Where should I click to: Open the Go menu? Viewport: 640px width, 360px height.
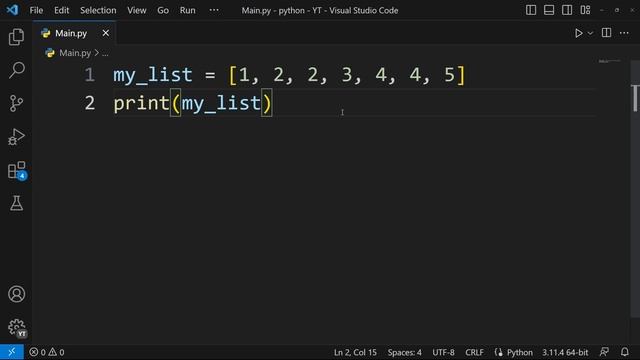163,10
